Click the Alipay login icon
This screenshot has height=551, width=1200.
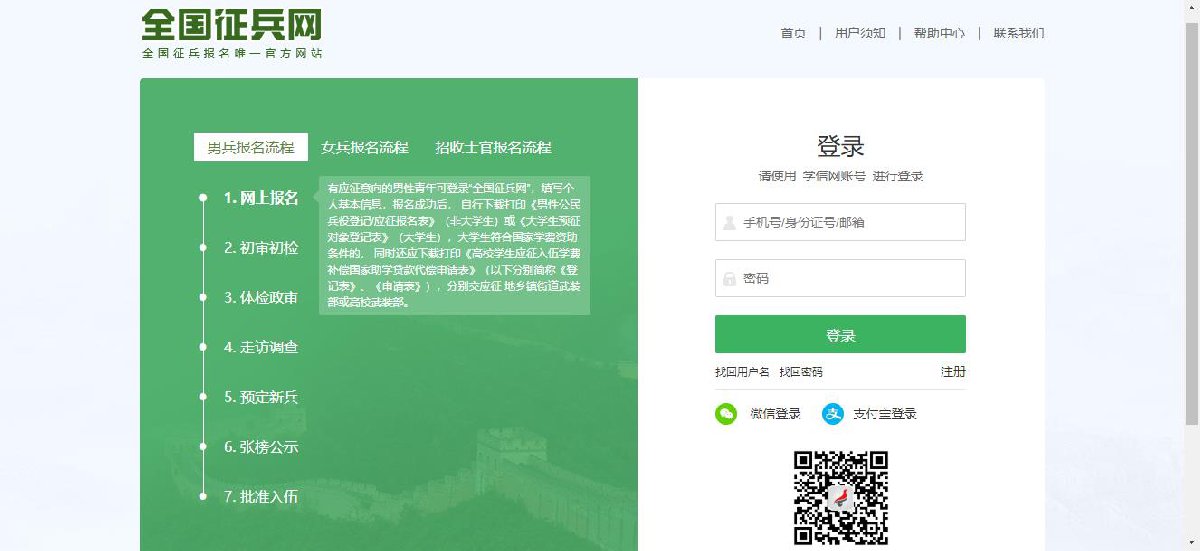pos(833,414)
